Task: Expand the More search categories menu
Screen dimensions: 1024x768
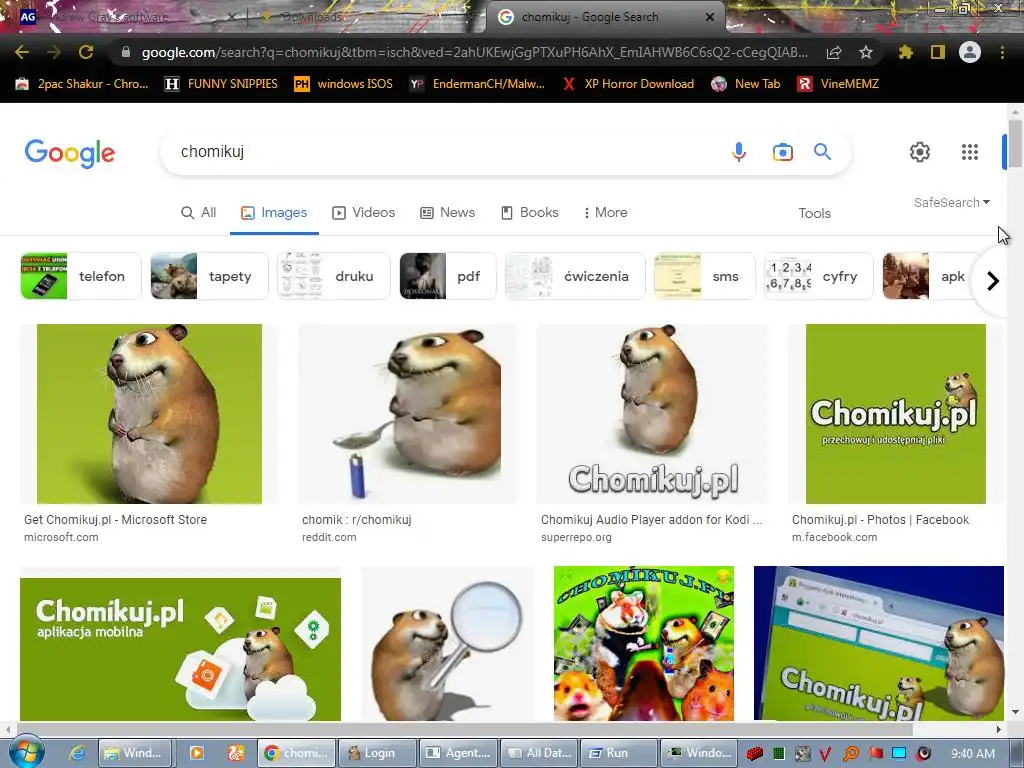Action: click(x=605, y=213)
